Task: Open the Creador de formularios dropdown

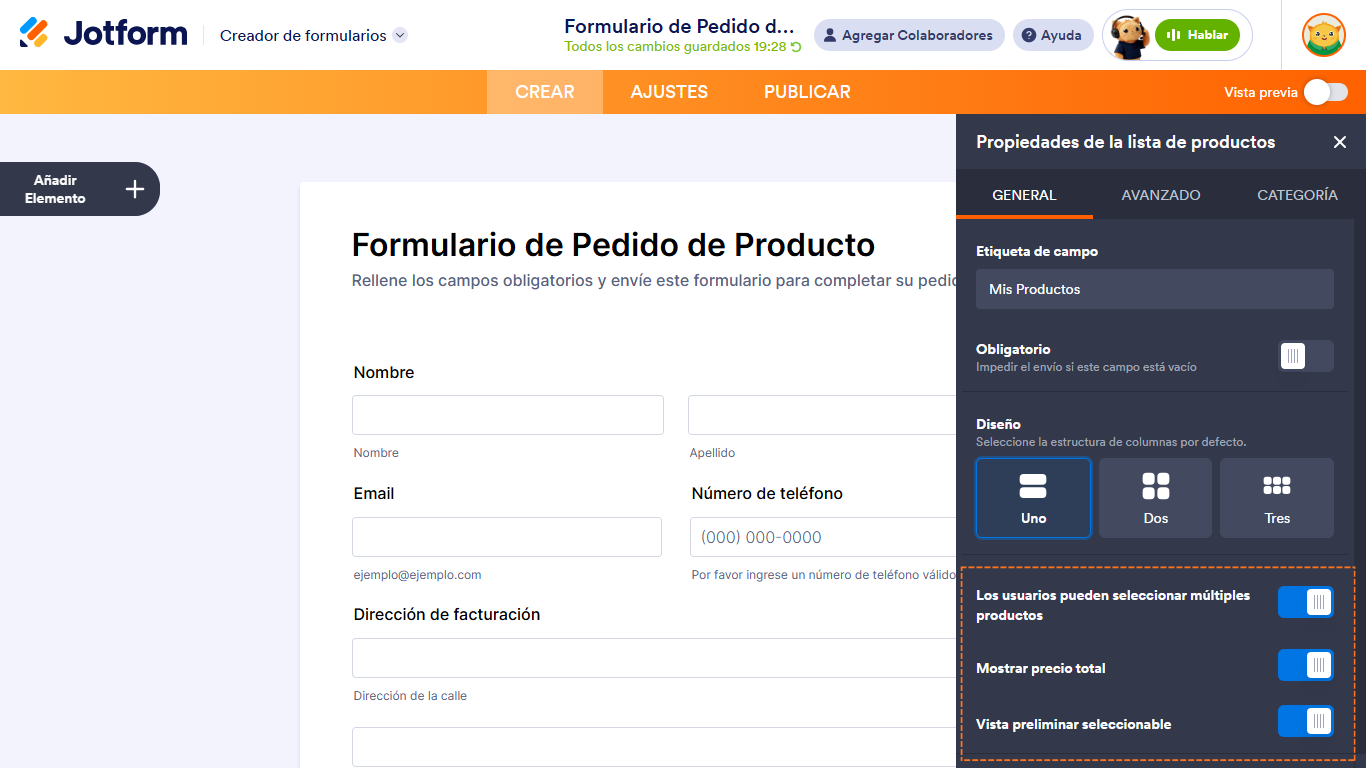Action: click(x=313, y=35)
